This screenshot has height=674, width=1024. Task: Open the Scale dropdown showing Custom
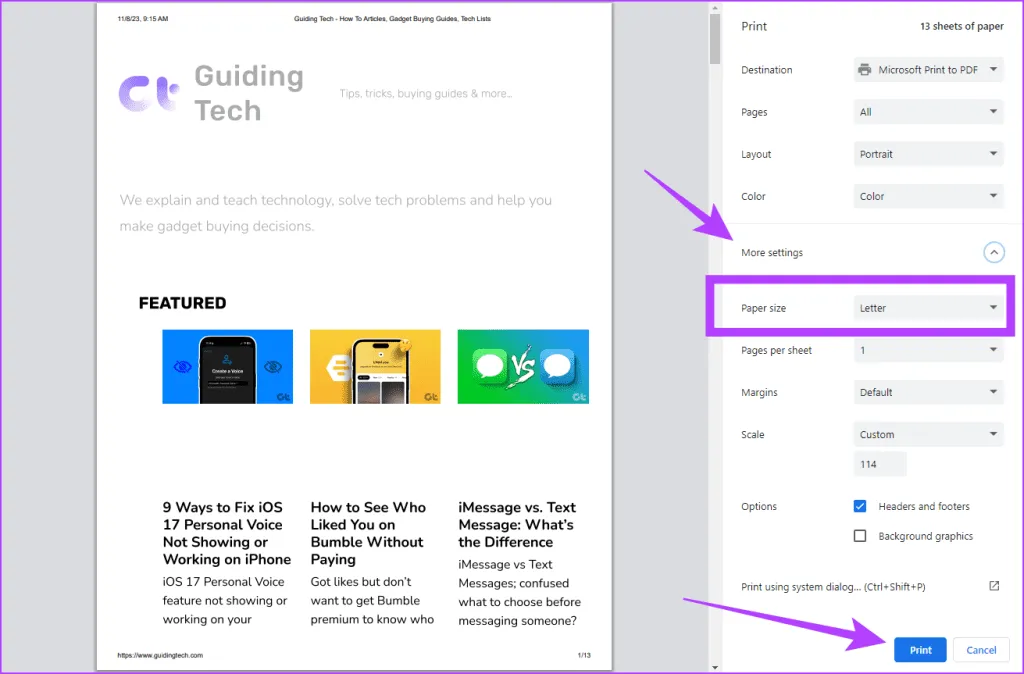[x=928, y=434]
